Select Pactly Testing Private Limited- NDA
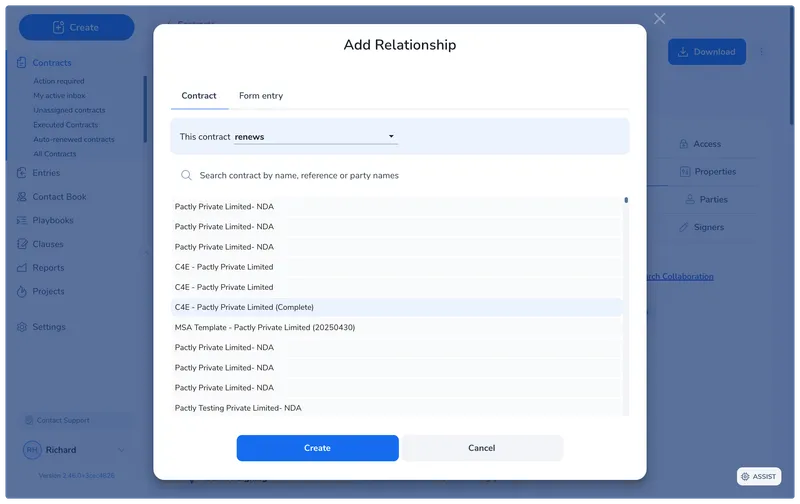The image size is (800, 504). (x=396, y=408)
